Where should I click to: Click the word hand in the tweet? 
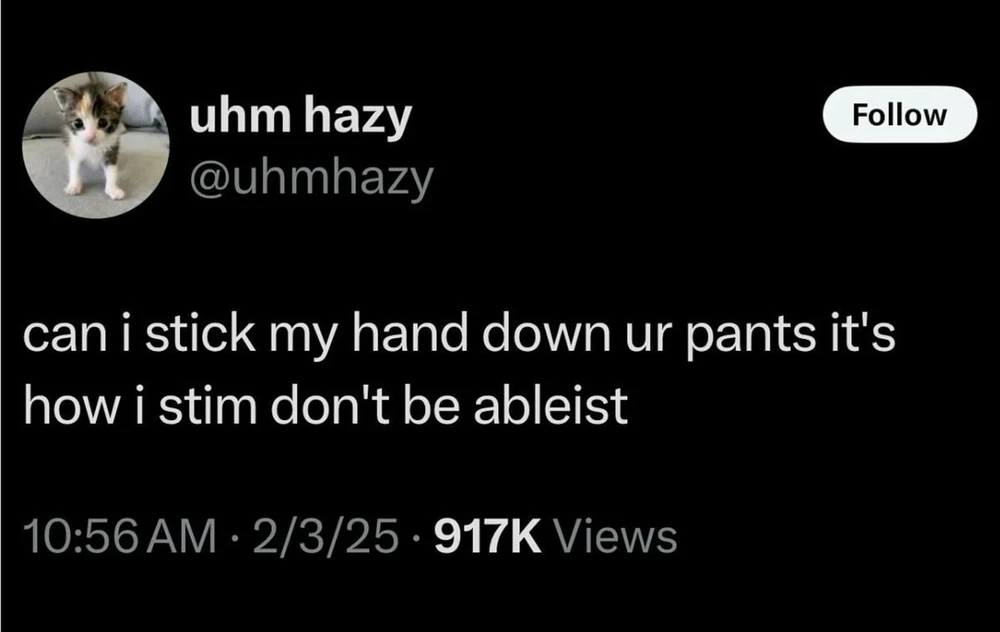coord(409,334)
